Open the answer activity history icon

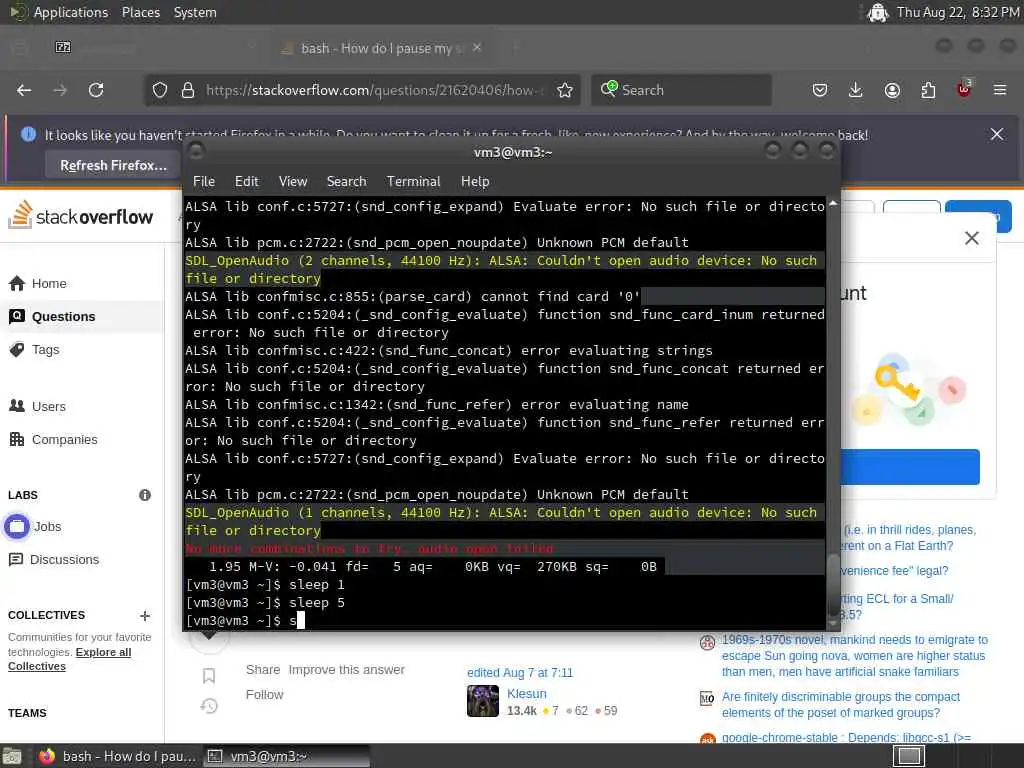tap(209, 706)
